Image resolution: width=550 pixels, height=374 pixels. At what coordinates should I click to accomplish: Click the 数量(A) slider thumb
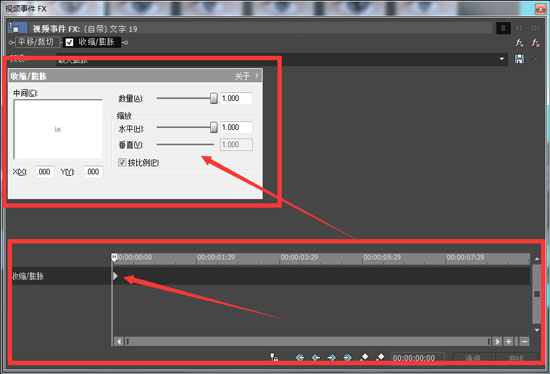click(214, 98)
